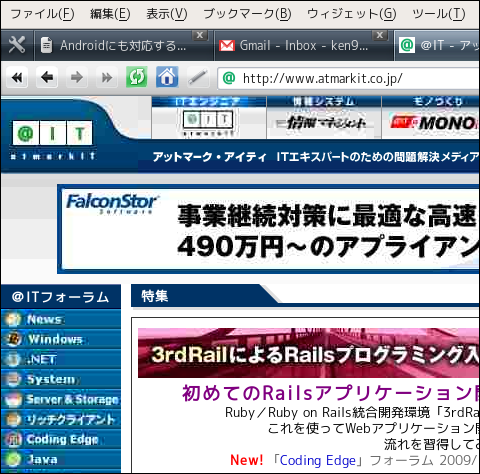The height and width of the screenshot is (474, 480).
Task: Open the Windows forum link
Action: click(55, 339)
